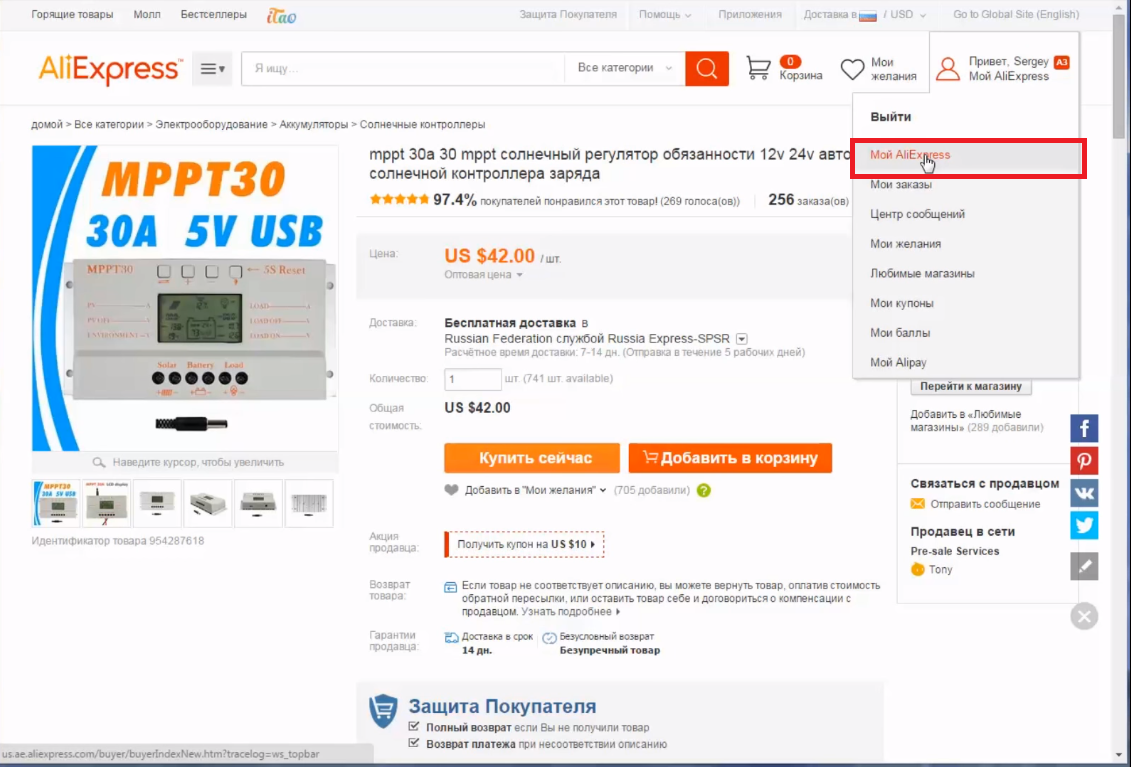Go to Global Site (English)
The height and width of the screenshot is (767, 1131).
coord(1016,14)
